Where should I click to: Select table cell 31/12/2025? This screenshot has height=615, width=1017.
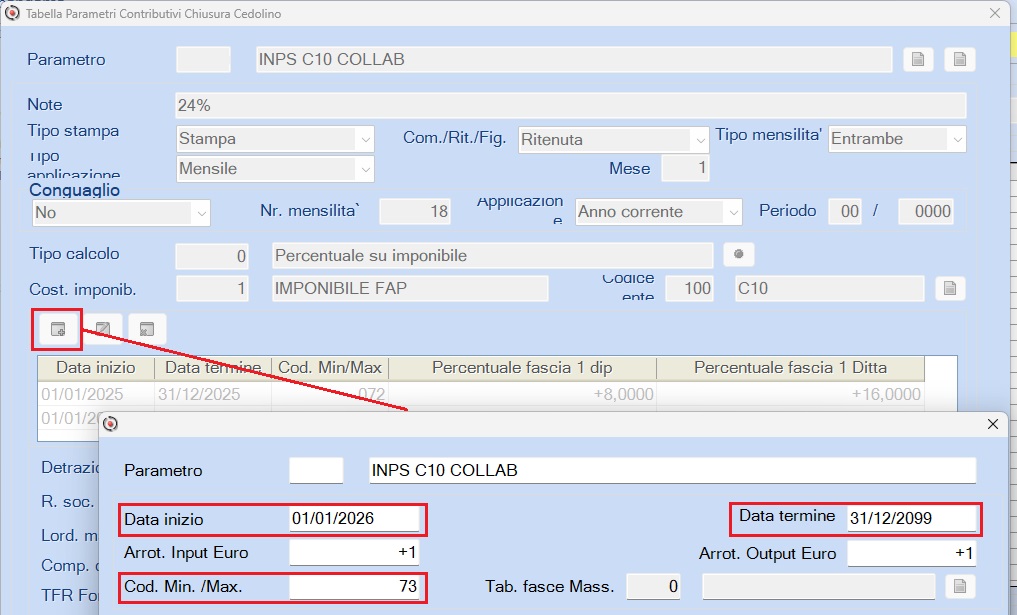click(x=213, y=394)
